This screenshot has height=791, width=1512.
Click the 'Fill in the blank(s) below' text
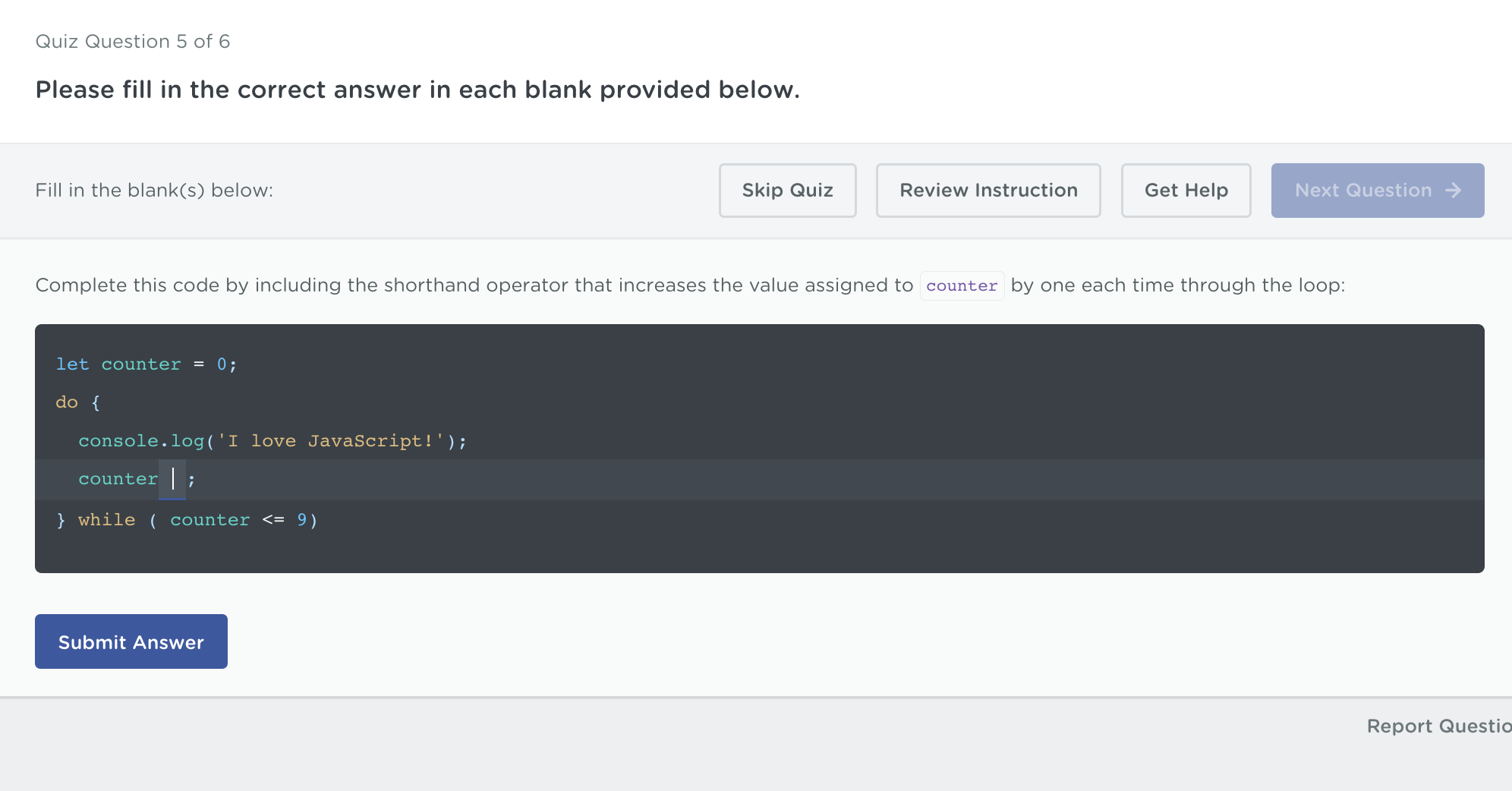click(154, 190)
